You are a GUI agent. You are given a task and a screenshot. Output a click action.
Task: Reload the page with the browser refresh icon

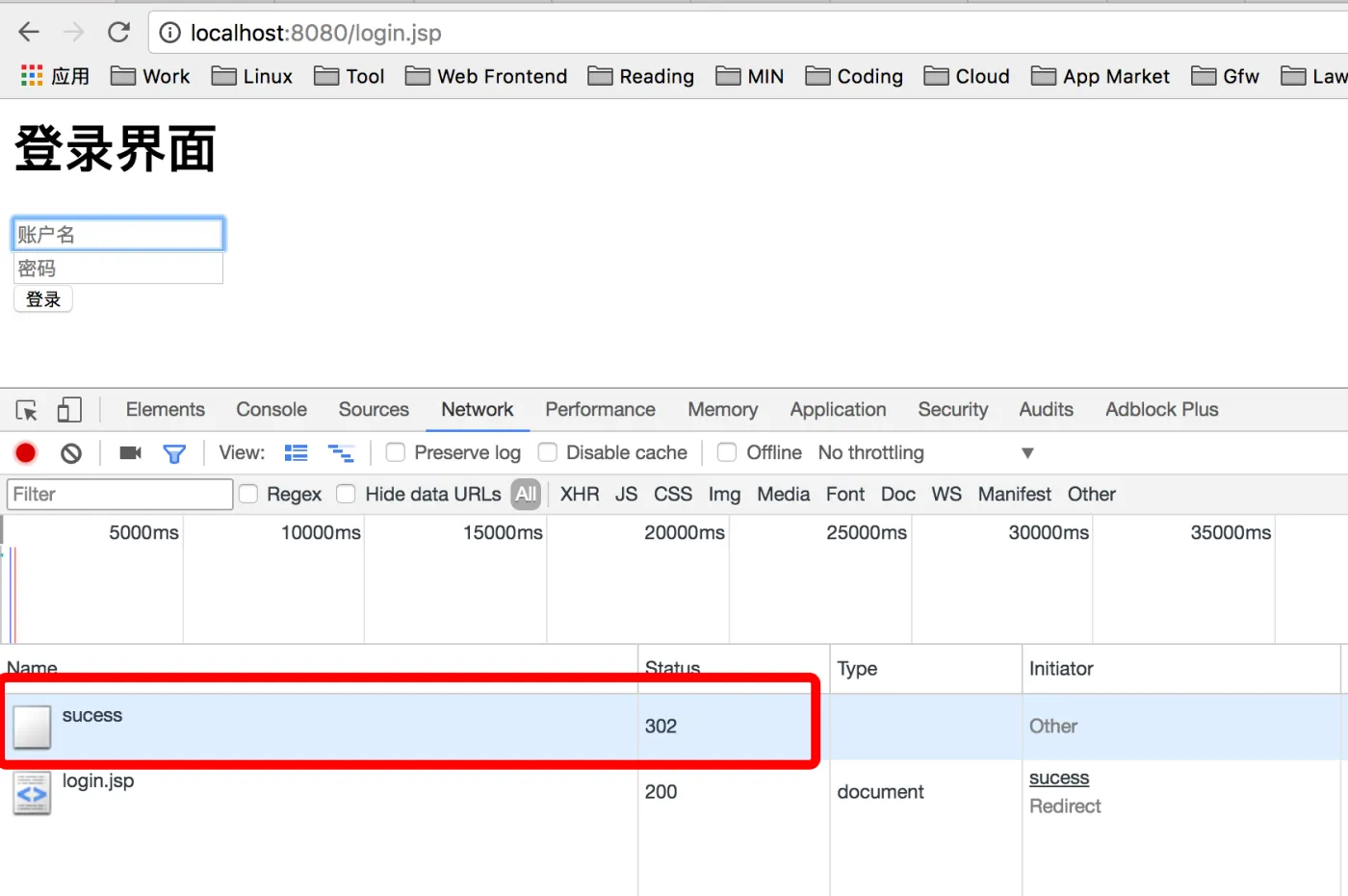point(118,33)
